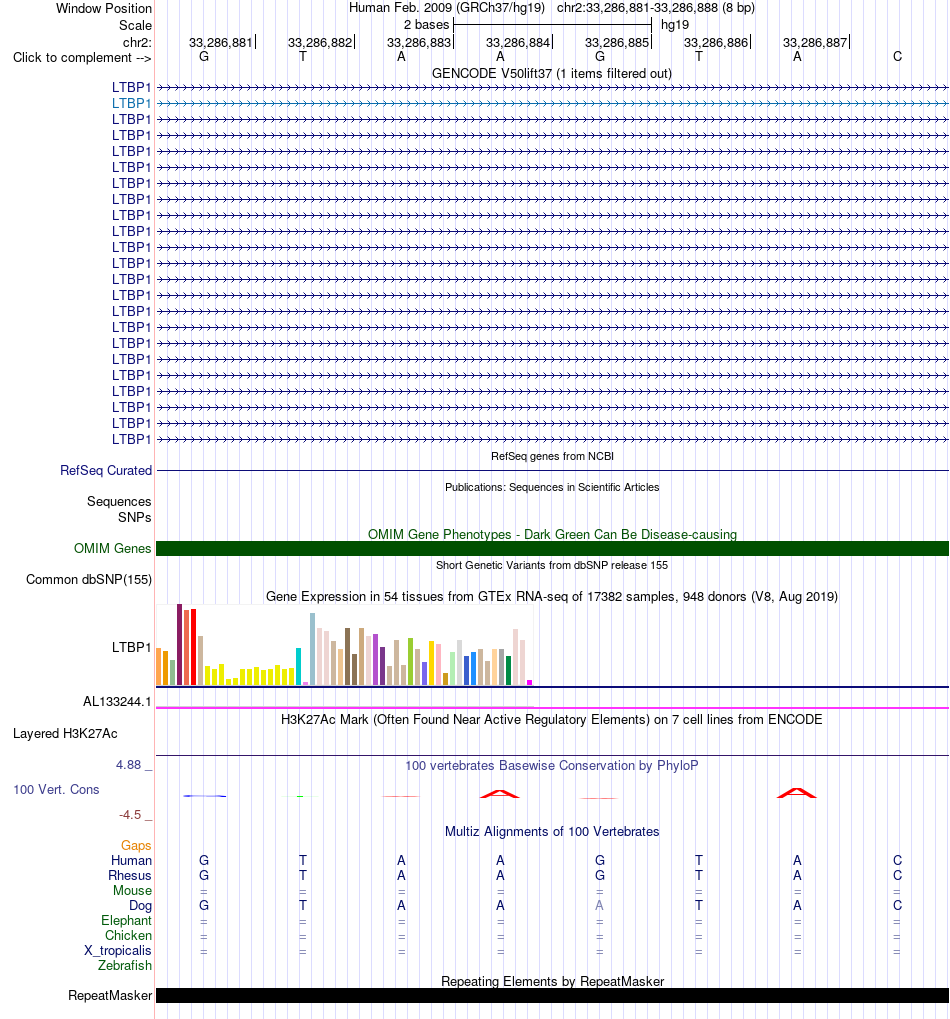The width and height of the screenshot is (950, 1019).
Task: Click the '100 Vert. Cons' track label
Action: (57, 790)
